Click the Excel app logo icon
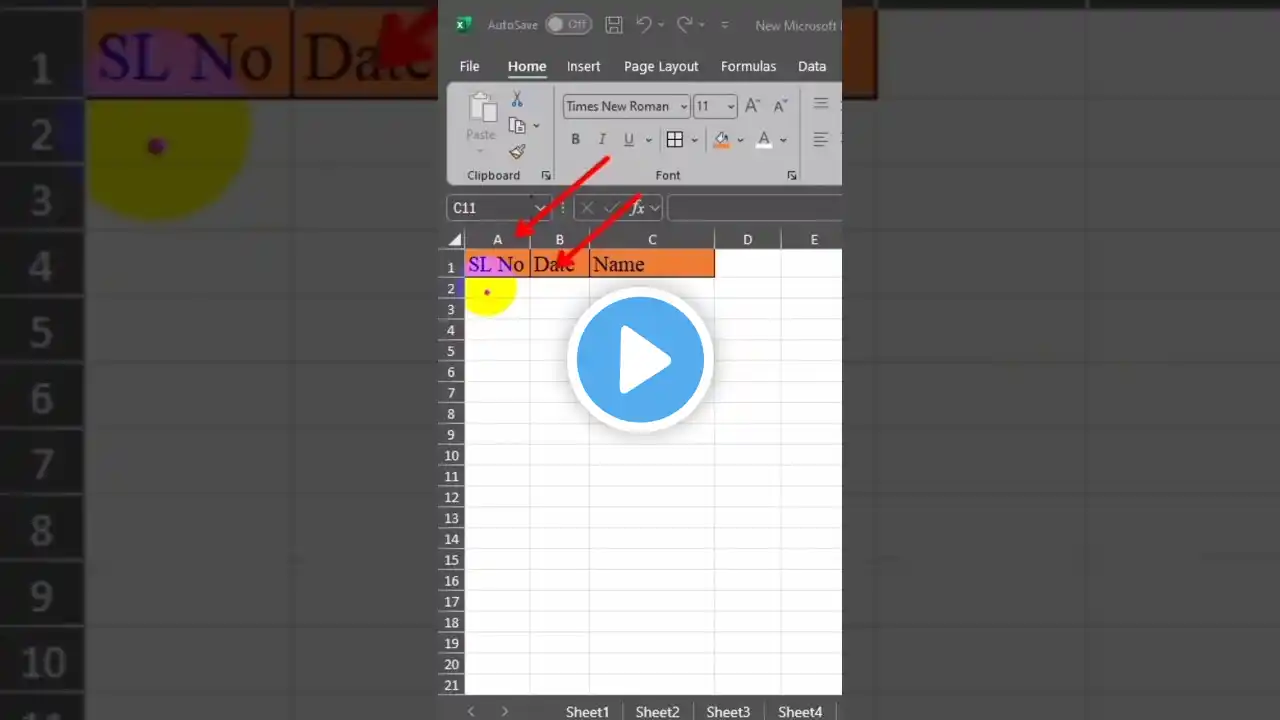The image size is (1280, 720). [x=464, y=25]
